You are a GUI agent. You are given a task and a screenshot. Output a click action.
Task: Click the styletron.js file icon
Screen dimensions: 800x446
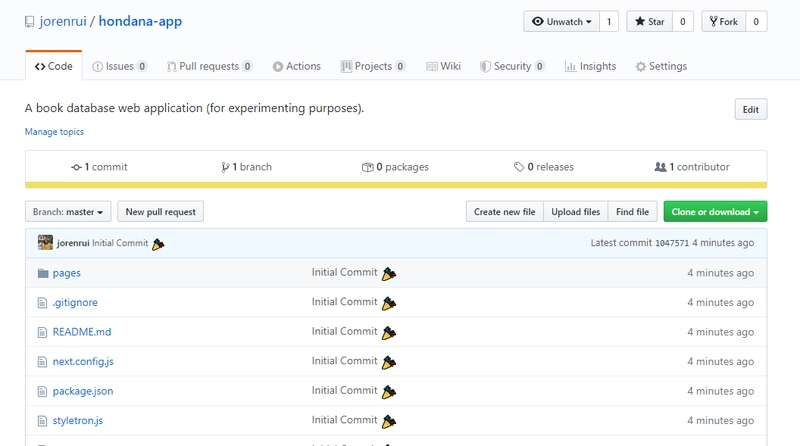click(42, 421)
